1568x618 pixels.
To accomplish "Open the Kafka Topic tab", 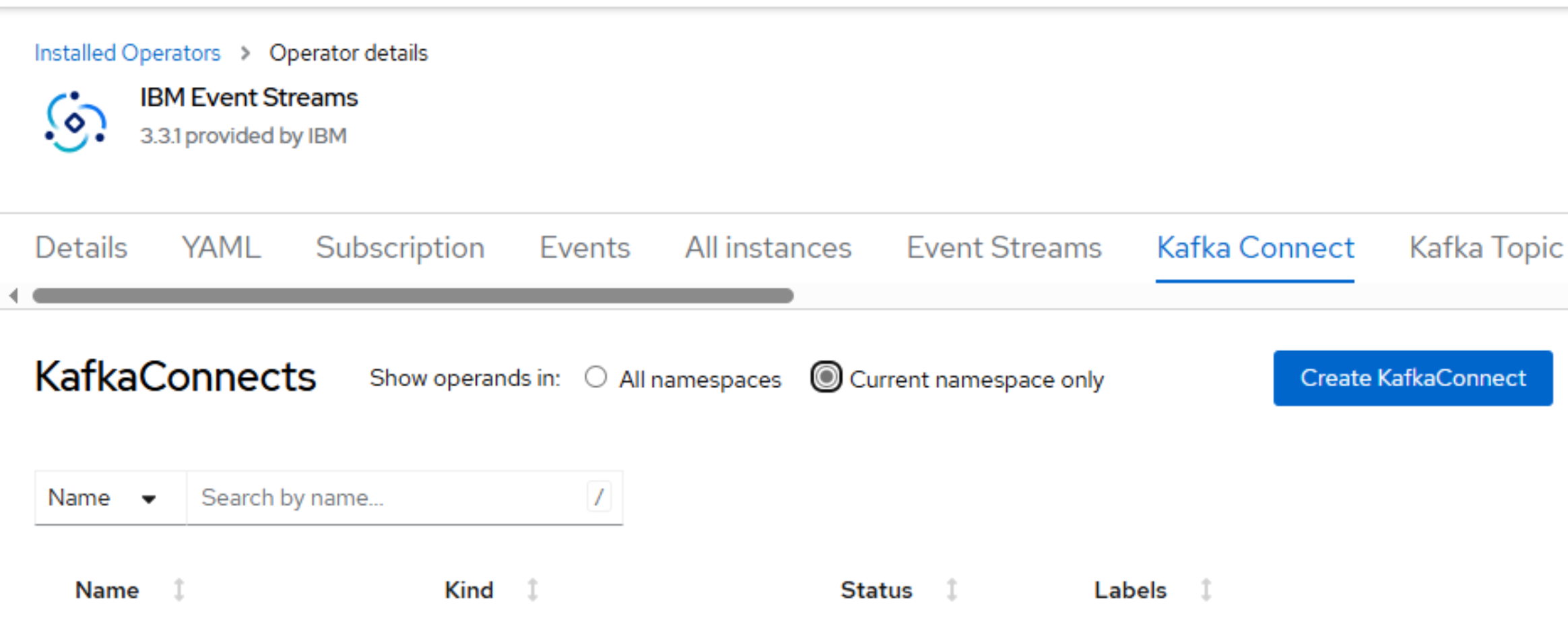I will [x=1485, y=248].
